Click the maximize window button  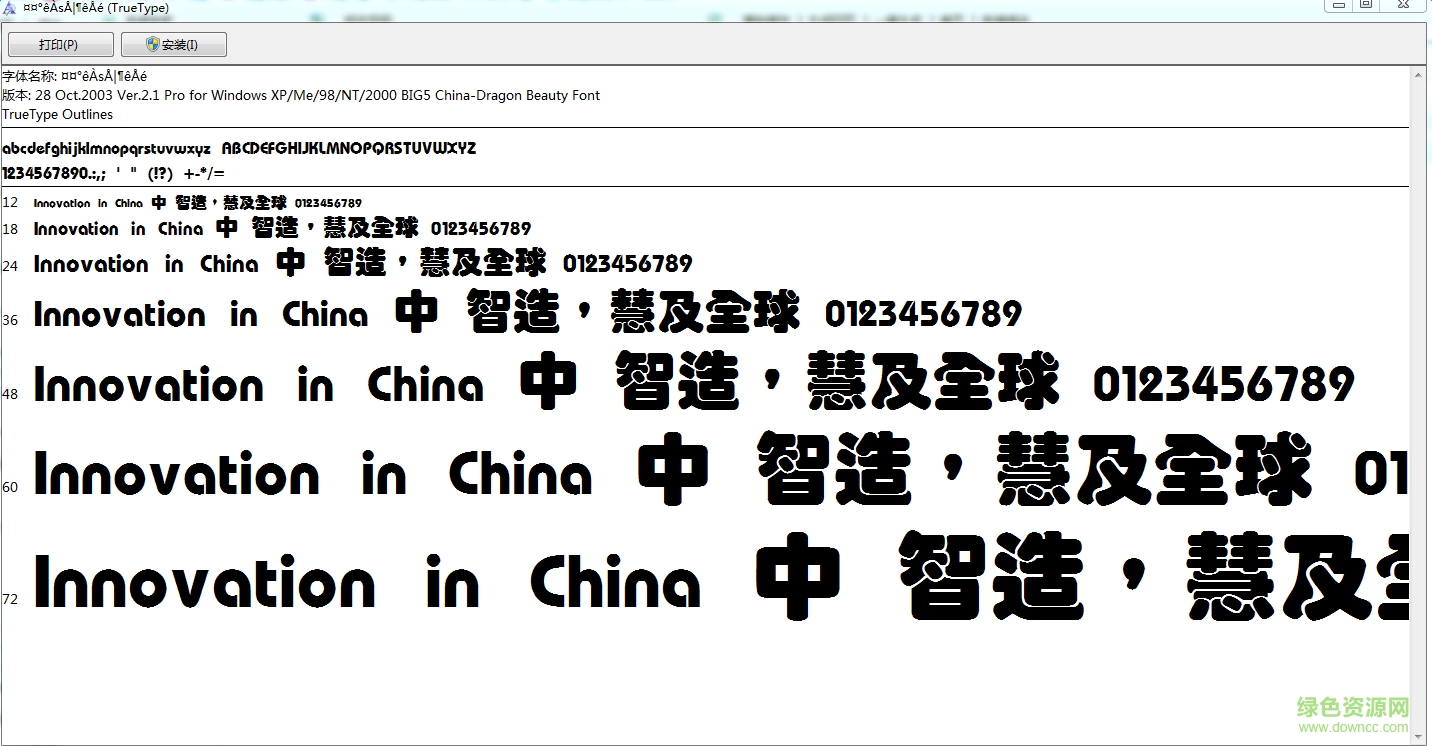click(x=1366, y=5)
